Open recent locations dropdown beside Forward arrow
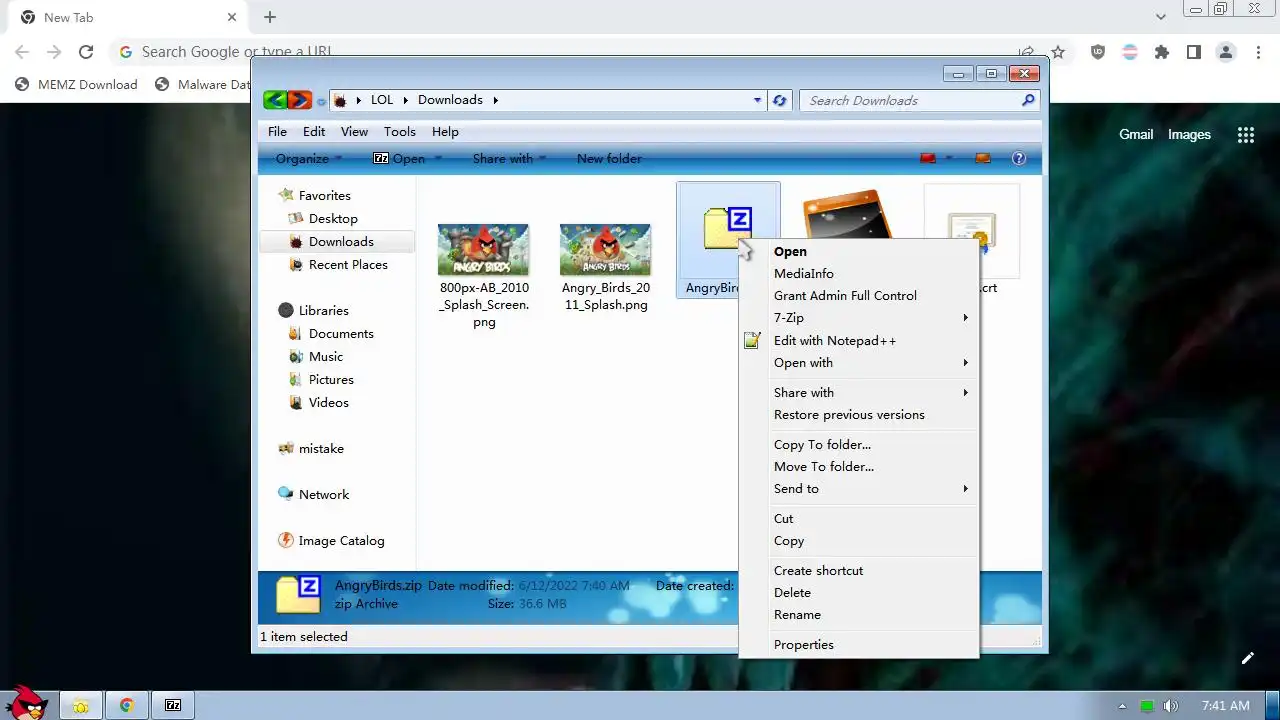Screen dimensions: 1280x720 tap(321, 101)
